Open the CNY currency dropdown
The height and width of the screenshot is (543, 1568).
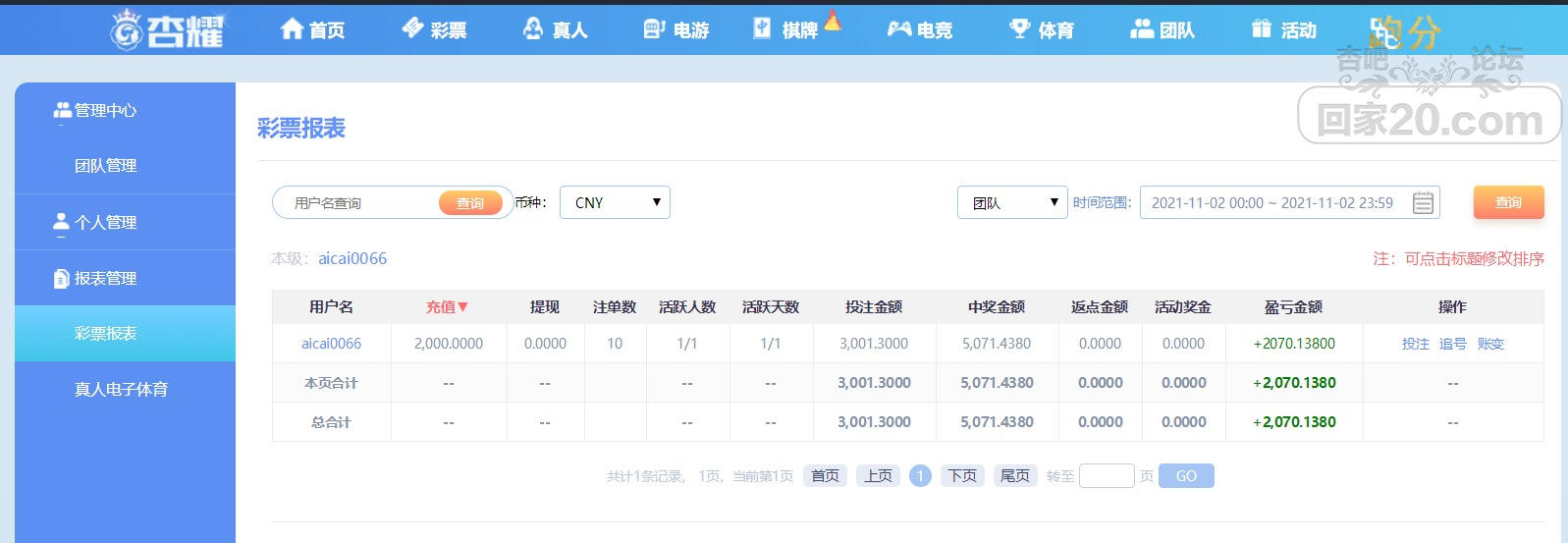[x=615, y=202]
